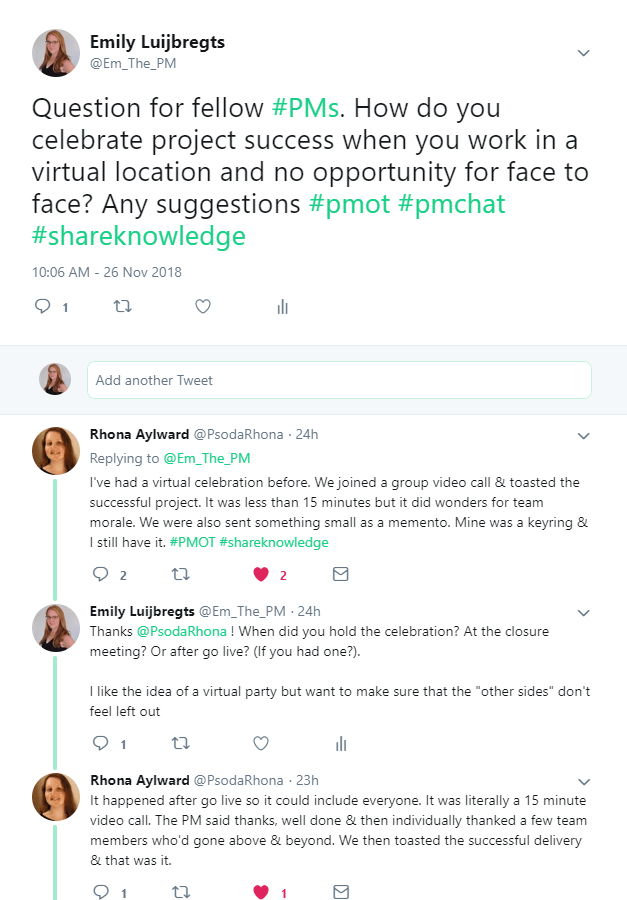View analytics for Emily's closure meeting reply
The height and width of the screenshot is (900, 627).
click(x=340, y=743)
